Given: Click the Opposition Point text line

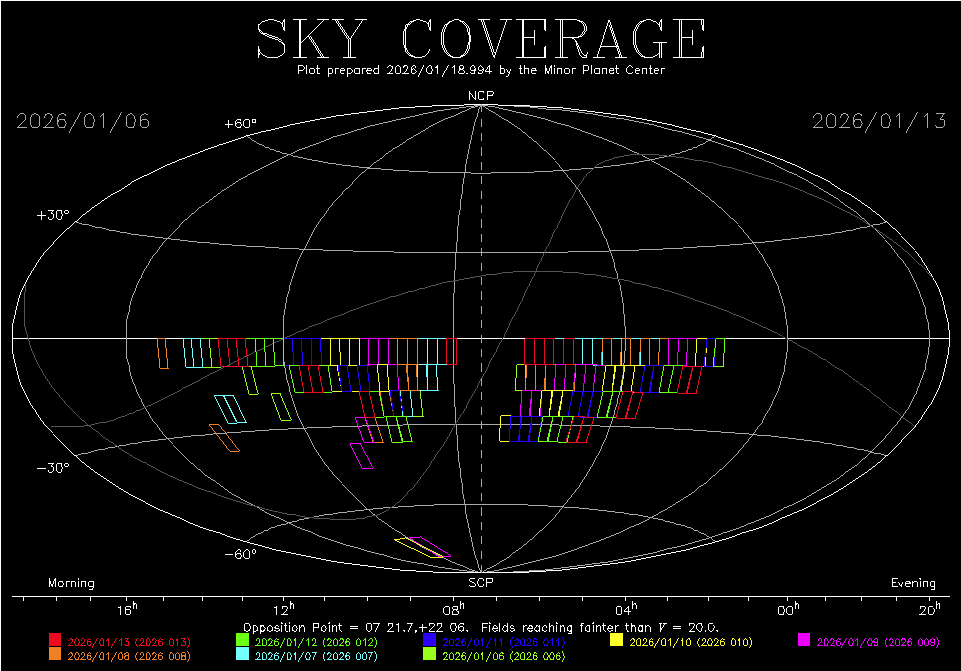Looking at the screenshot, I should (x=480, y=624).
